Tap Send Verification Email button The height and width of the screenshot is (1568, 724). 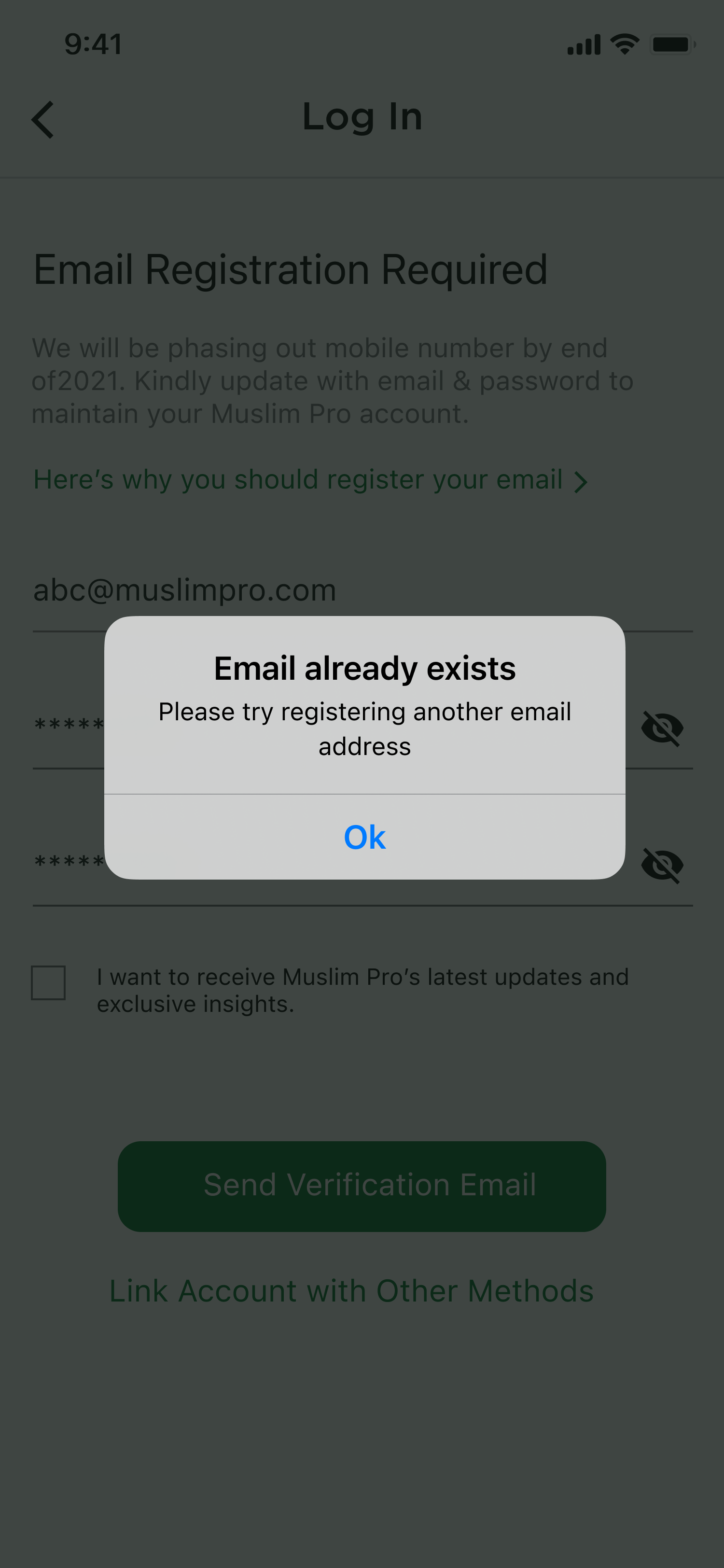(362, 1186)
